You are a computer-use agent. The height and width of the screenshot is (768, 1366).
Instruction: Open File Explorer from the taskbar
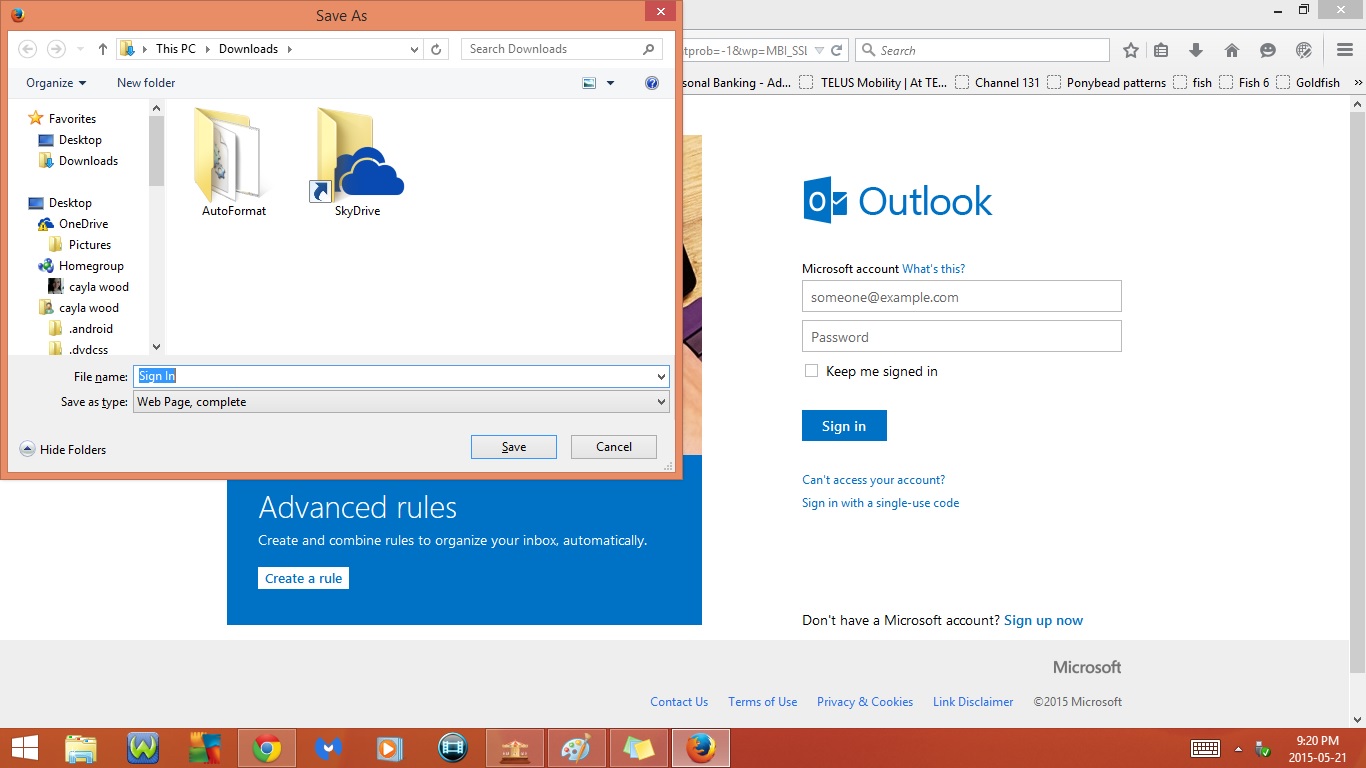pos(81,748)
